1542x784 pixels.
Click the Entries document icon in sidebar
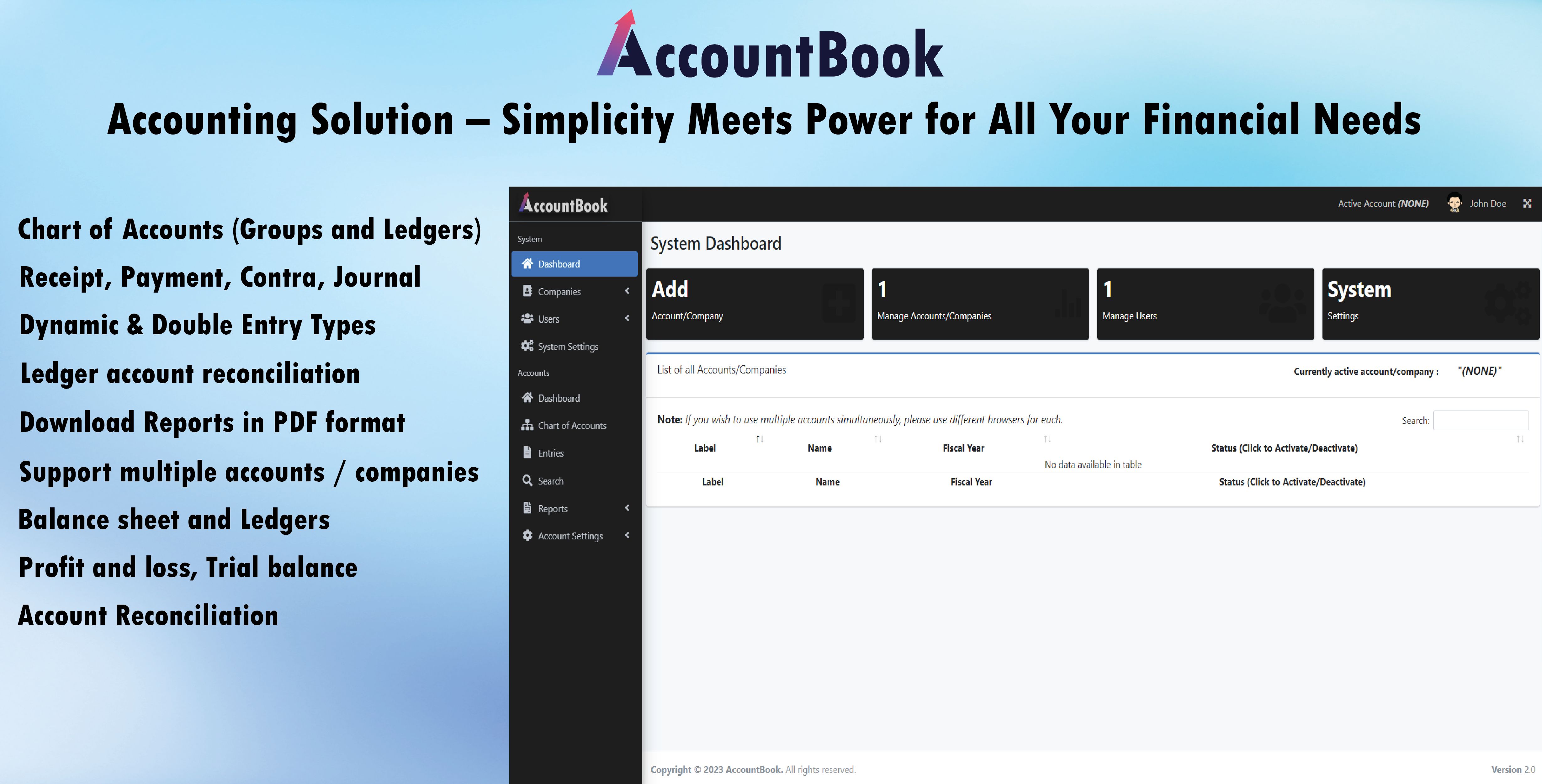[x=527, y=453]
